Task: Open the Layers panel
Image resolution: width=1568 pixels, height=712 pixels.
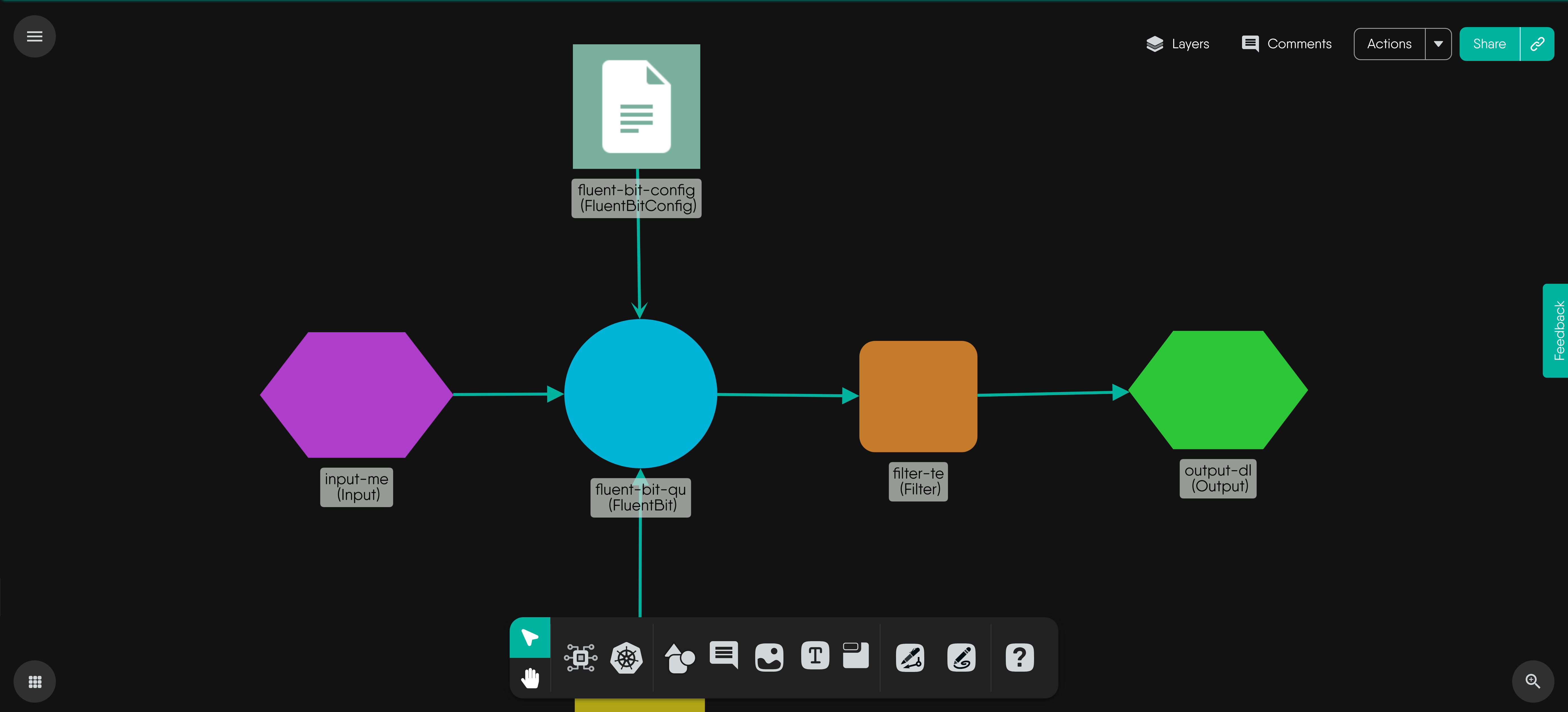Action: pos(1177,44)
